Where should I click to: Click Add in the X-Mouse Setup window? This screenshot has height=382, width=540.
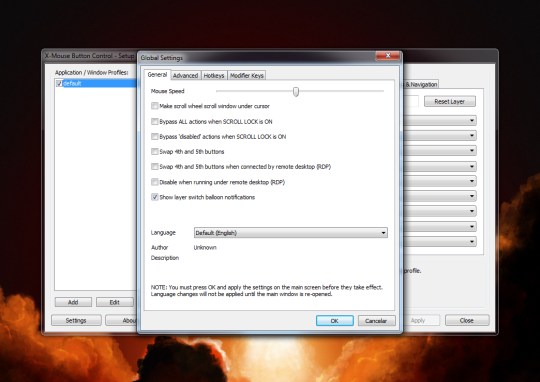click(73, 302)
